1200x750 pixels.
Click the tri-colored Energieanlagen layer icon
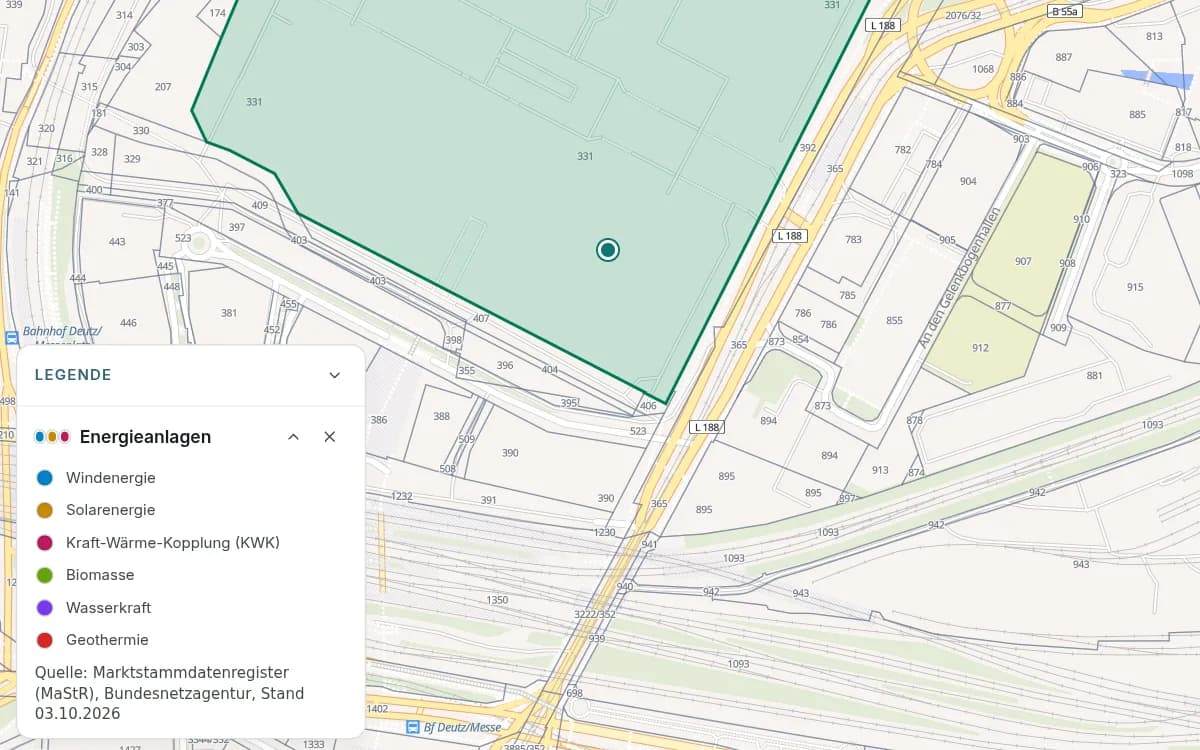click(x=52, y=437)
